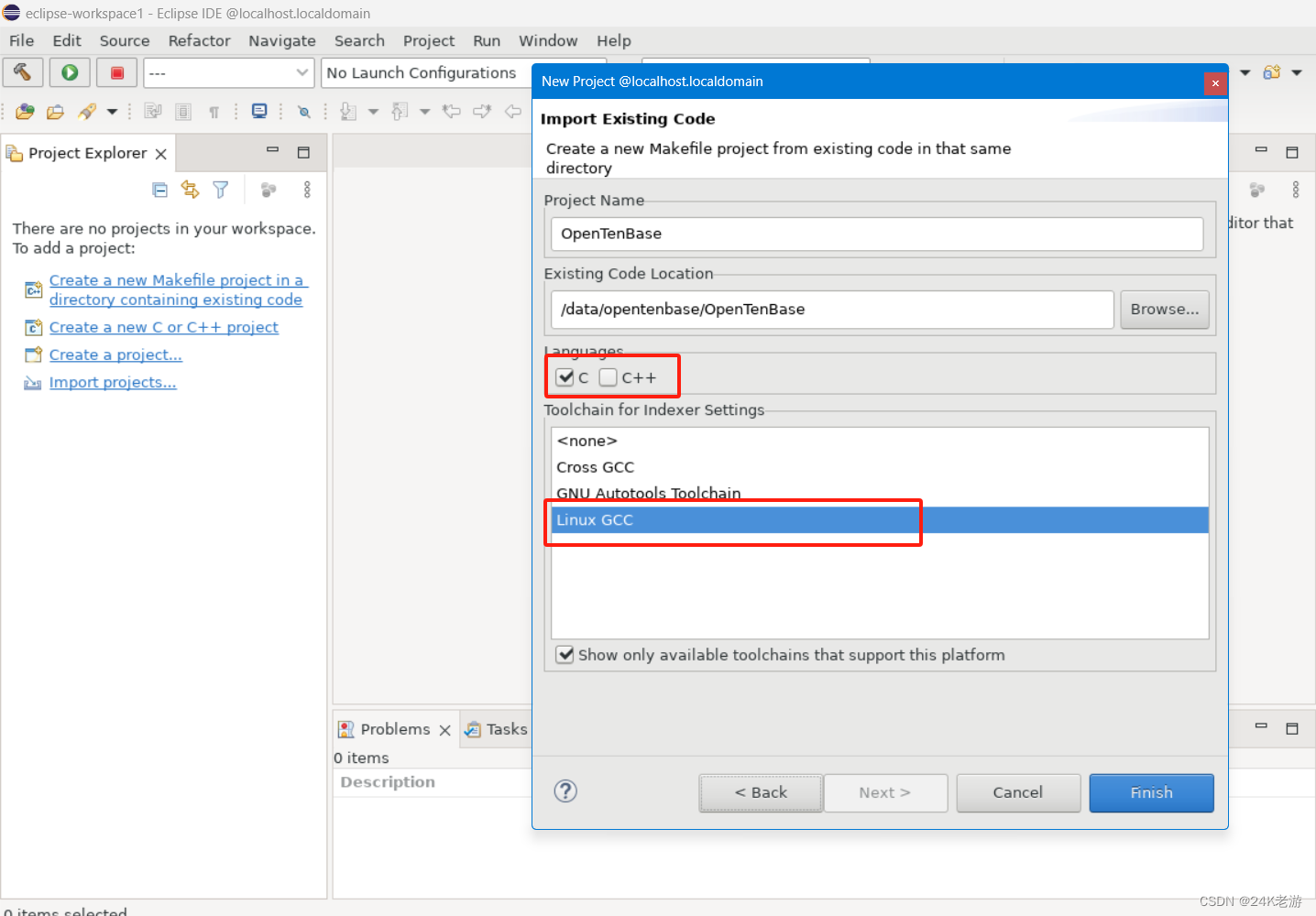Open dropdown arrow left of perspective icon
Viewport: 1316px width, 916px height.
[x=1245, y=72]
